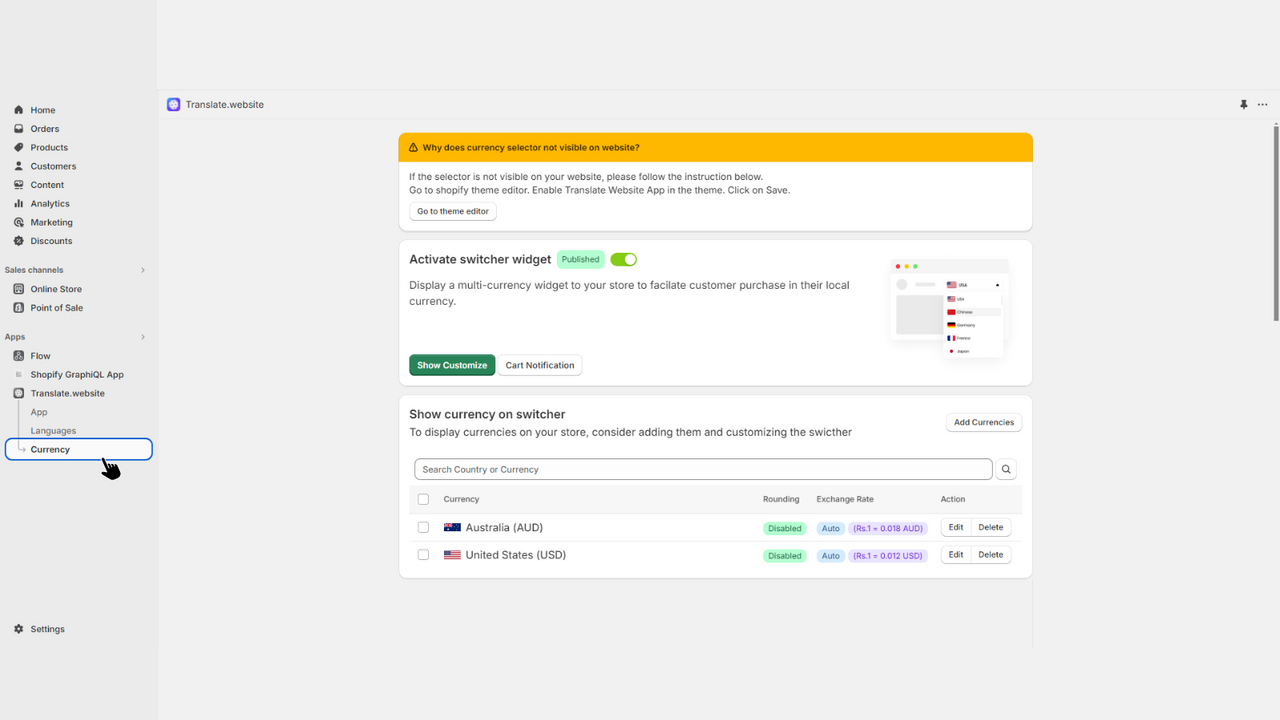Screen dimensions: 1280x720
Task: Click Disabled rounding badge for United States
Action: 785,556
